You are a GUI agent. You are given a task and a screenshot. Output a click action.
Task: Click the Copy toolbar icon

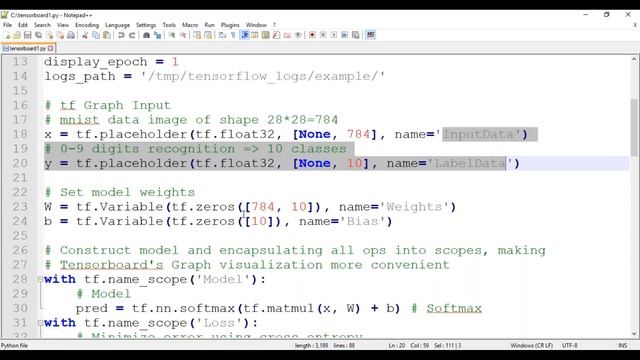pyautogui.click(x=96, y=35)
